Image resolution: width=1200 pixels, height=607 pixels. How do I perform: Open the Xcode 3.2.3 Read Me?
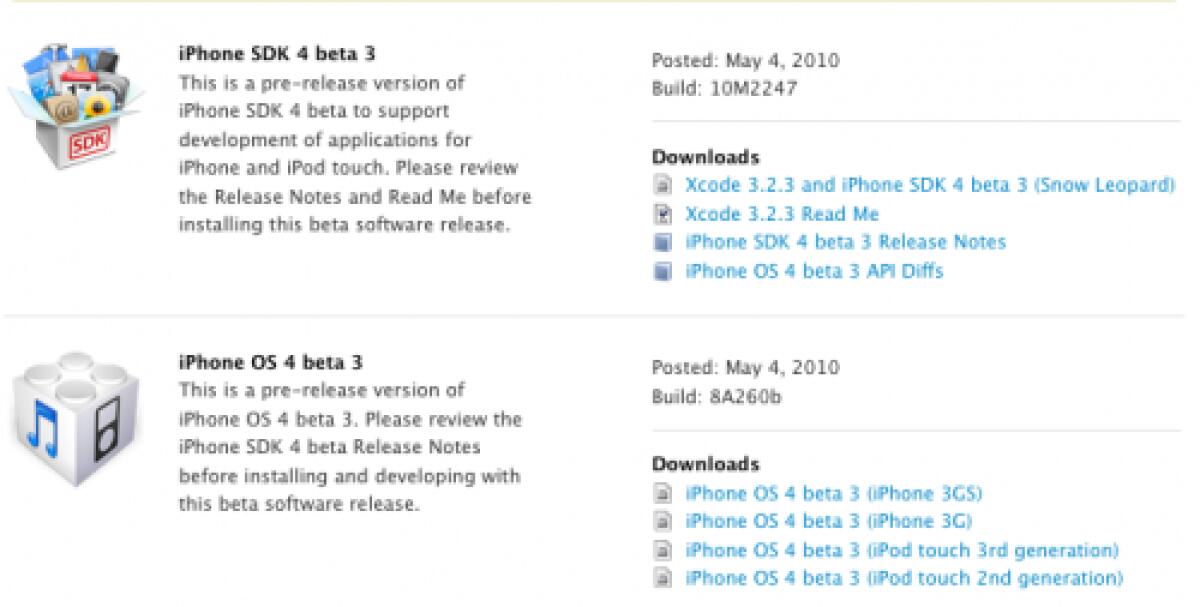[781, 213]
